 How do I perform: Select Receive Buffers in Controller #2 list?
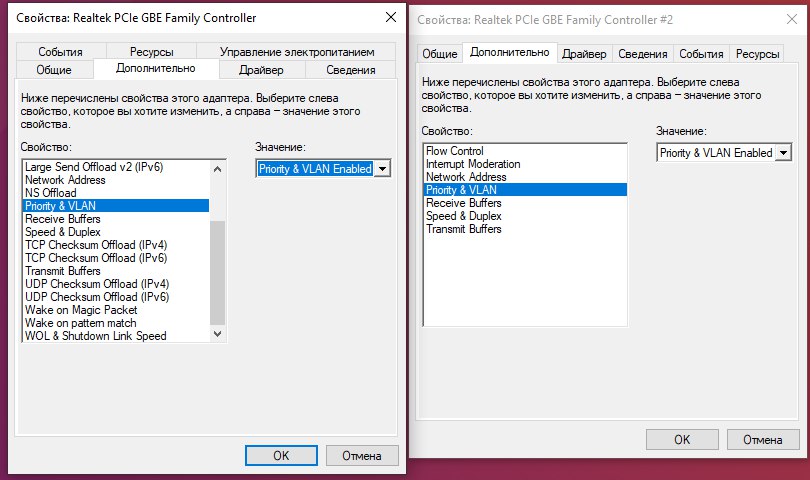point(525,203)
